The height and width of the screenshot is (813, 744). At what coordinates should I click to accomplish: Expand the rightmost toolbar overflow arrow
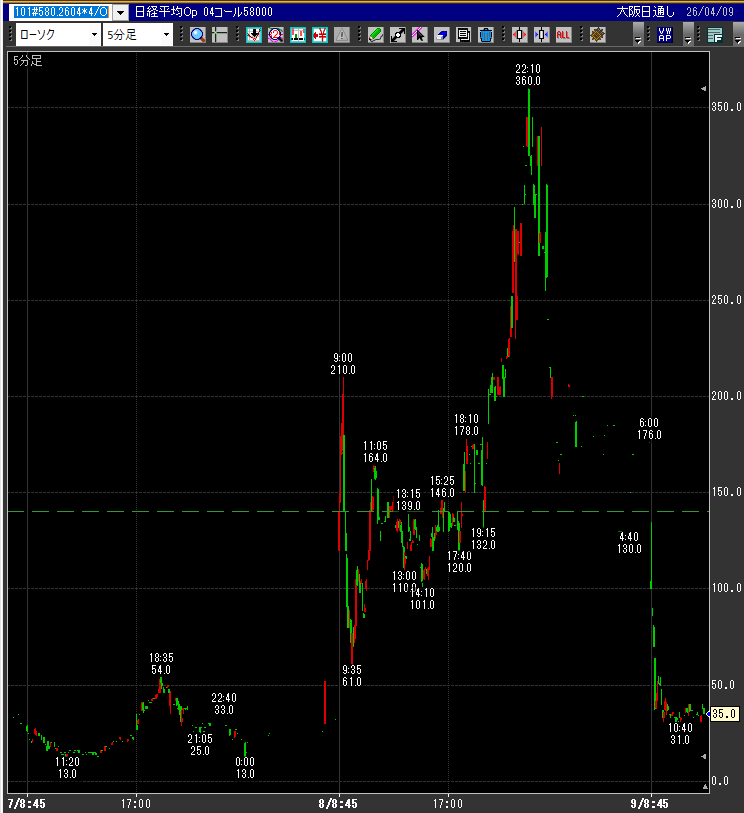(x=738, y=35)
